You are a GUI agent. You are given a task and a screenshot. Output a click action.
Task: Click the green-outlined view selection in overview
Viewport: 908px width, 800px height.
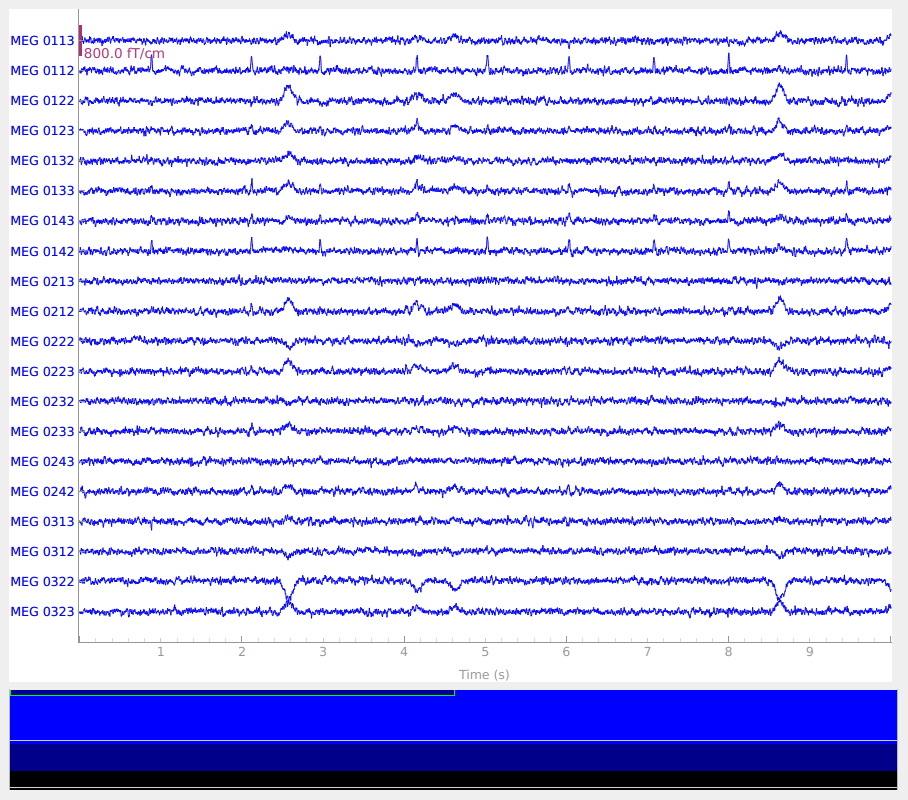click(232, 693)
